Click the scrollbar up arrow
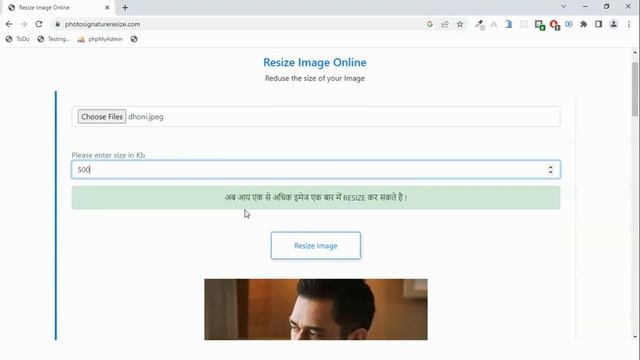This screenshot has width=640, height=360. pyautogui.click(x=635, y=52)
